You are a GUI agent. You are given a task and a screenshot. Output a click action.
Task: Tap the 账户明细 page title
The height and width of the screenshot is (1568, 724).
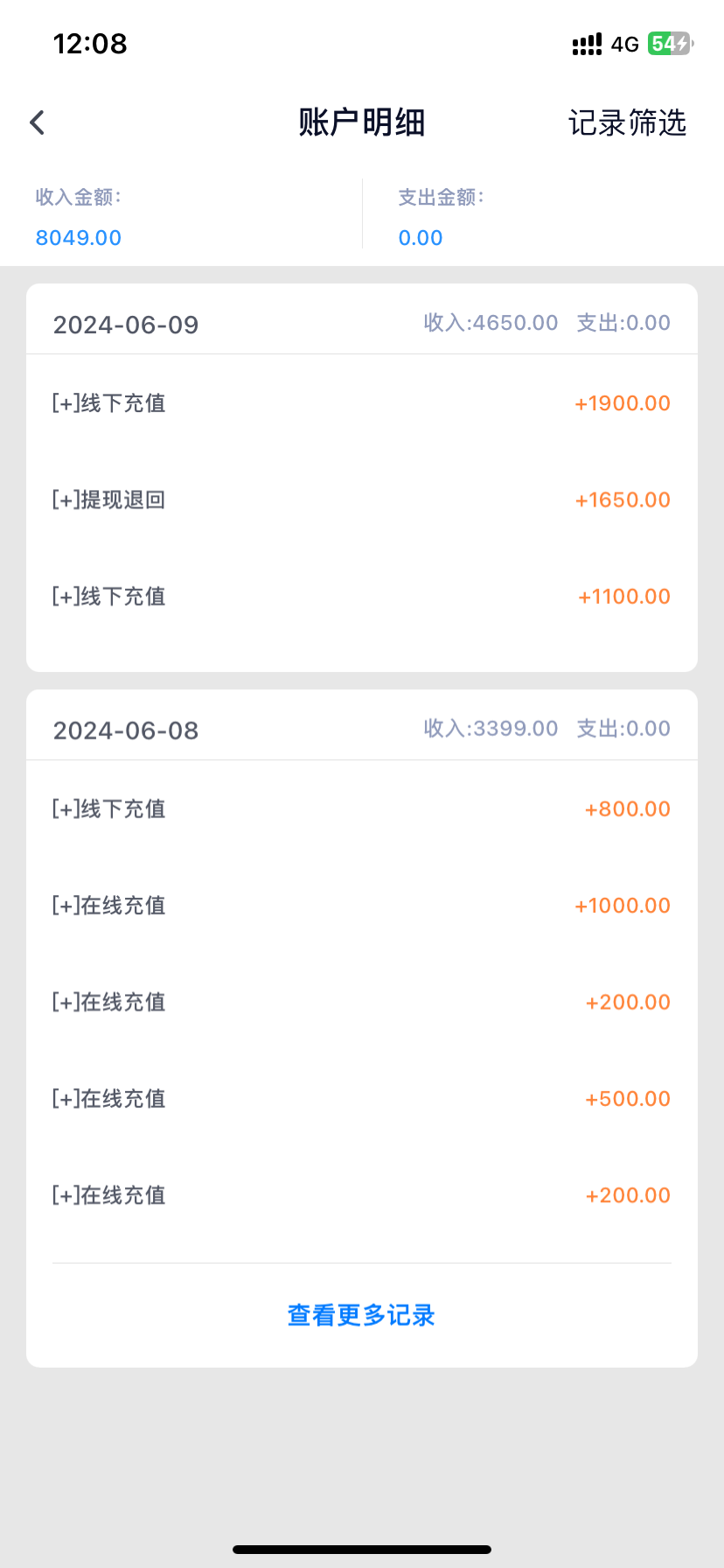point(361,122)
